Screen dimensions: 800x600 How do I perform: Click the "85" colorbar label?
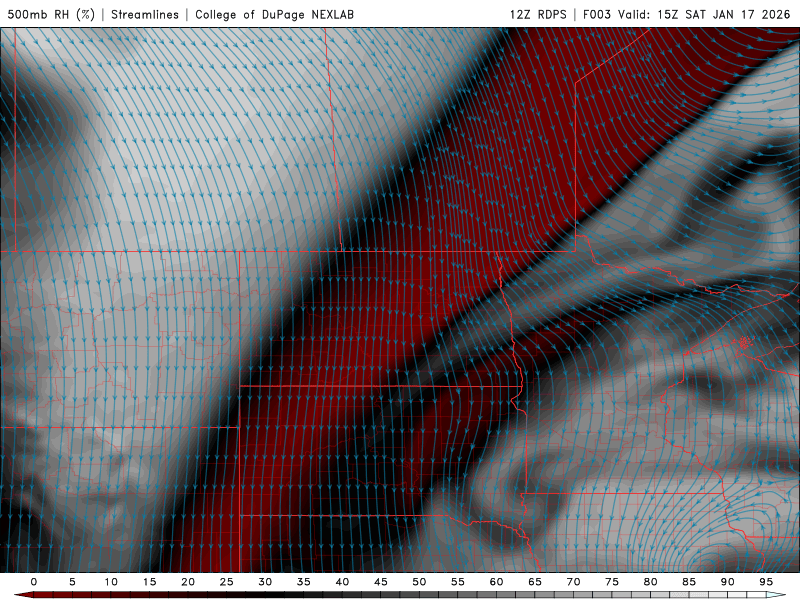[x=688, y=582]
